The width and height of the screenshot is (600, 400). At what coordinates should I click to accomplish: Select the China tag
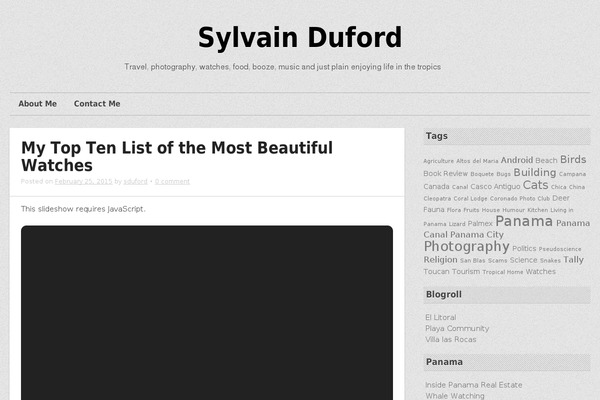pyautogui.click(x=577, y=187)
